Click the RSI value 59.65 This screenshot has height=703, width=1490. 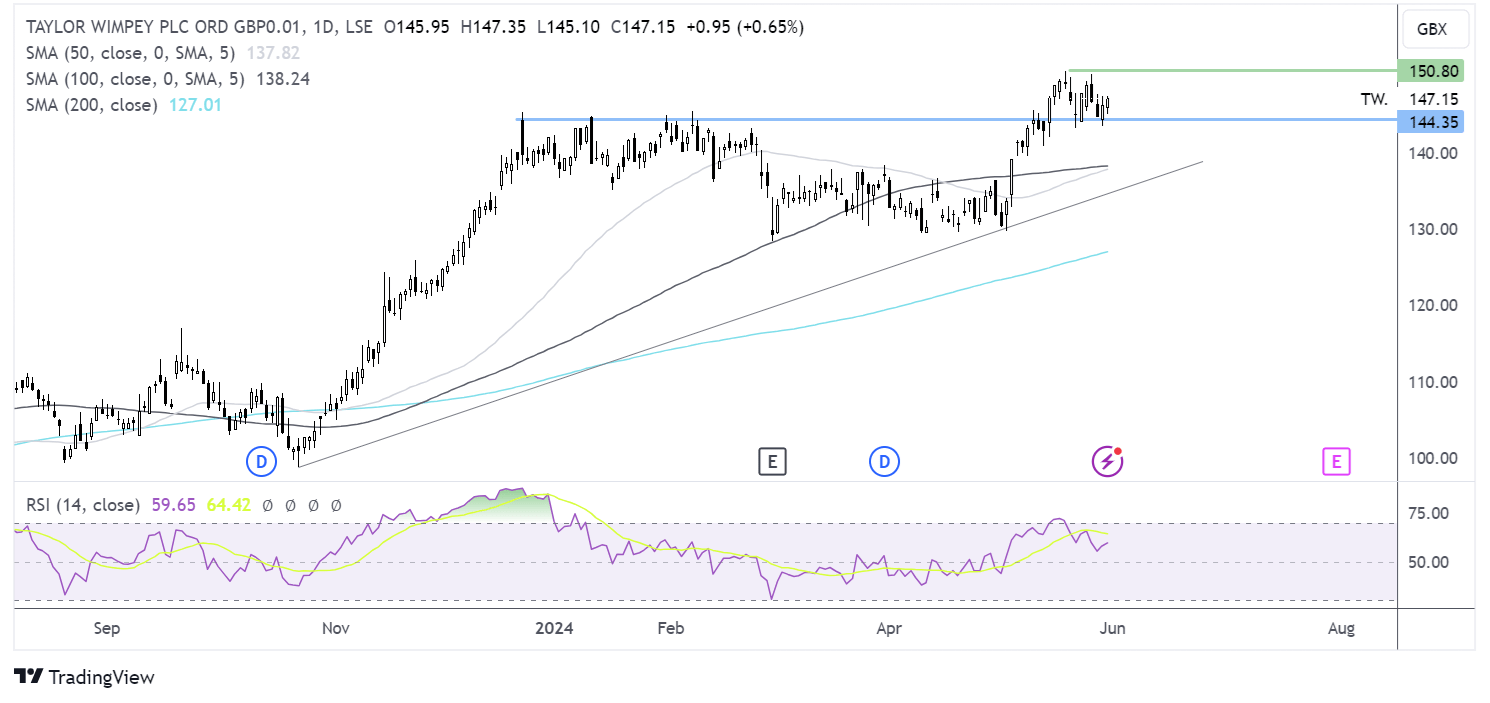pyautogui.click(x=173, y=505)
